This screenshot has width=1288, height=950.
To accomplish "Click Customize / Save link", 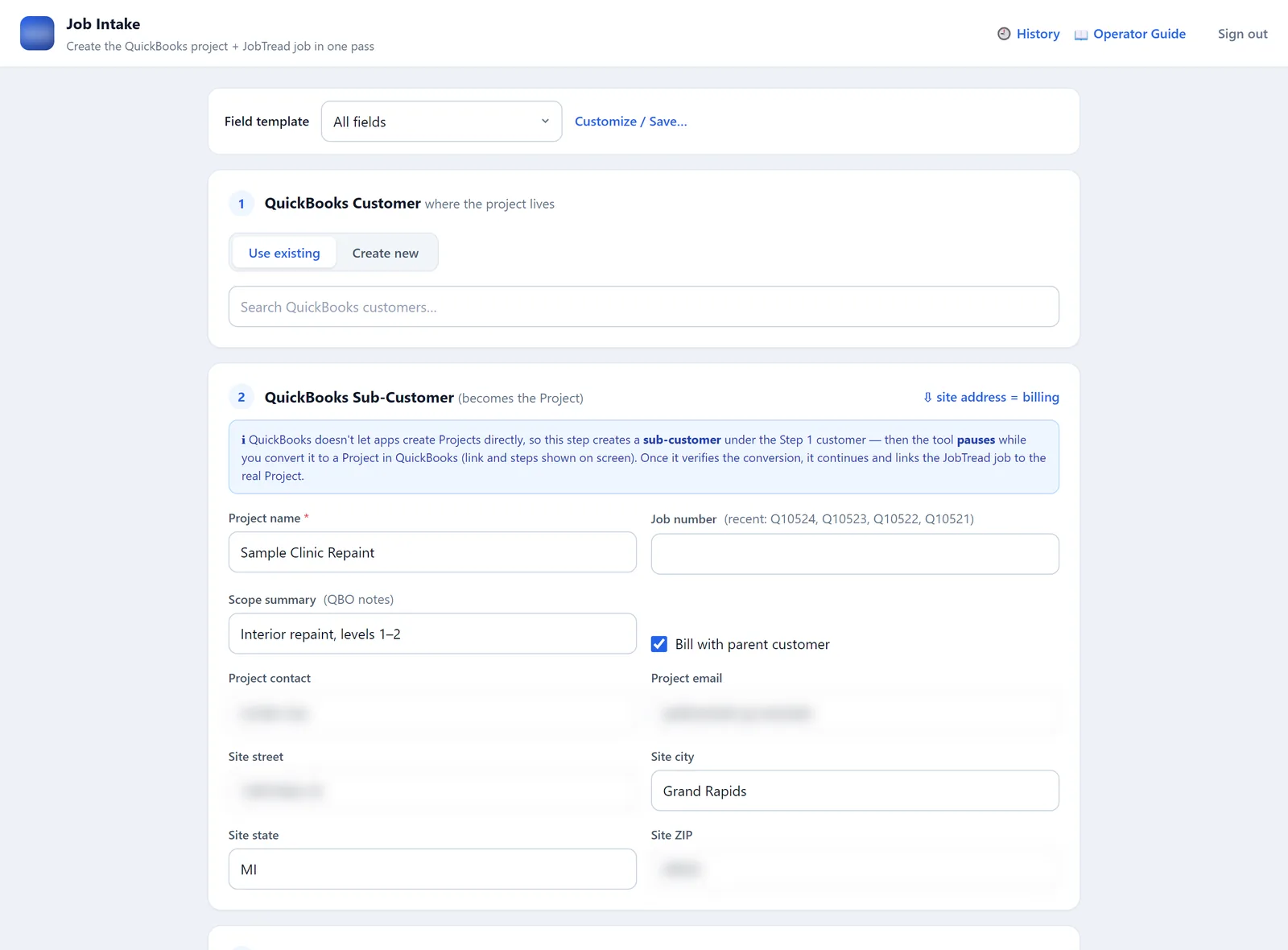I will tap(630, 122).
